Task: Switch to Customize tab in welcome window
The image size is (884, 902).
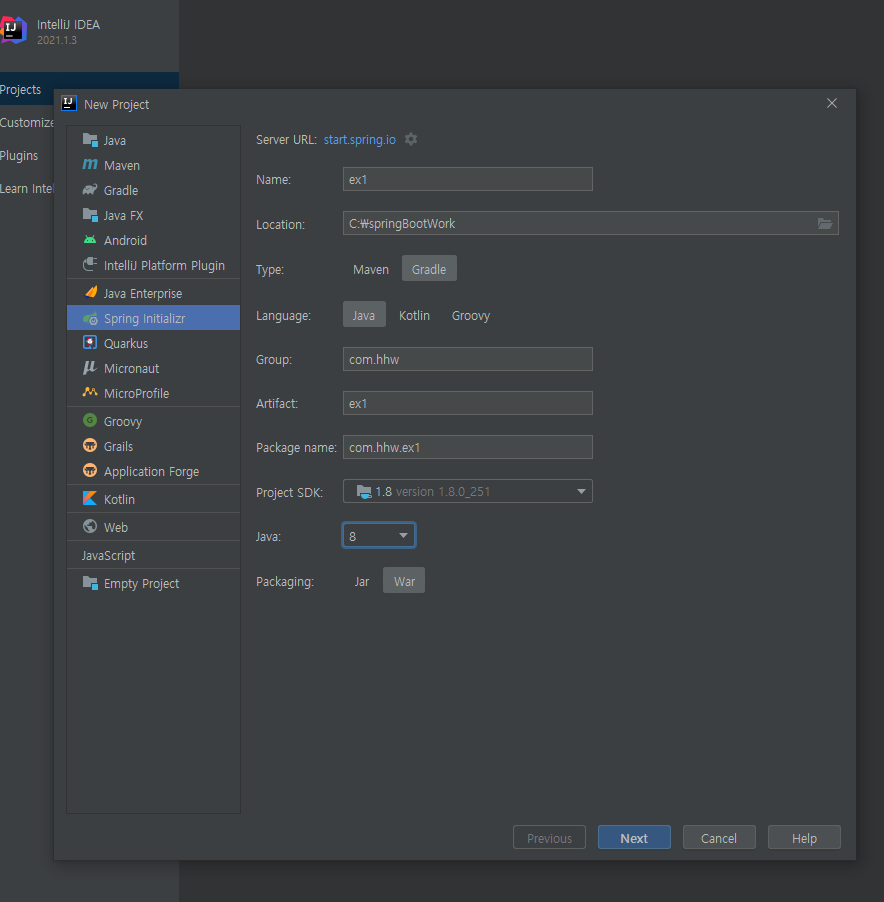Action: [x=27, y=123]
